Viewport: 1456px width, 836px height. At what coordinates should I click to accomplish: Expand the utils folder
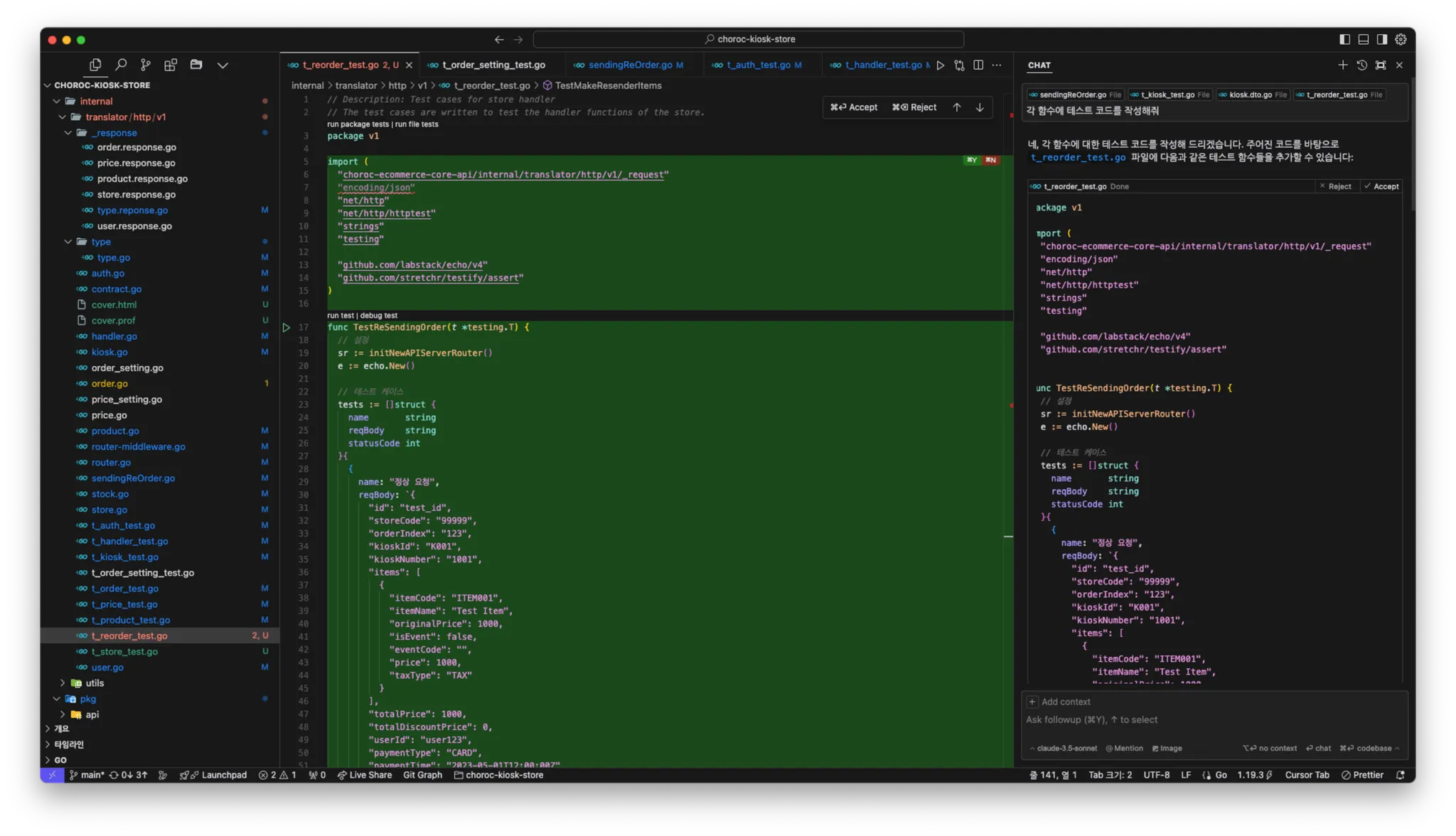(x=94, y=682)
